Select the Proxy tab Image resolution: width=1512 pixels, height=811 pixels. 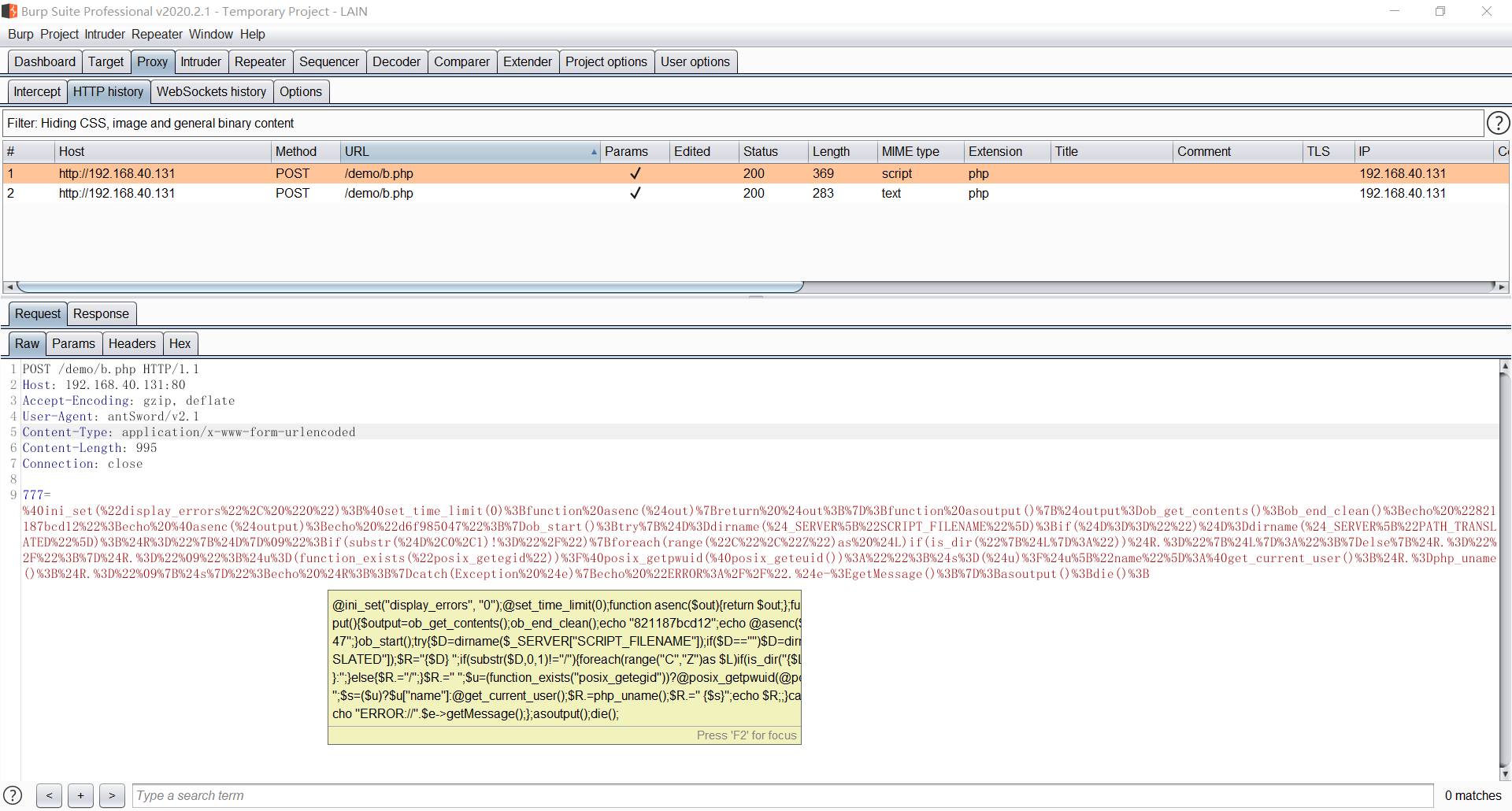click(x=152, y=61)
